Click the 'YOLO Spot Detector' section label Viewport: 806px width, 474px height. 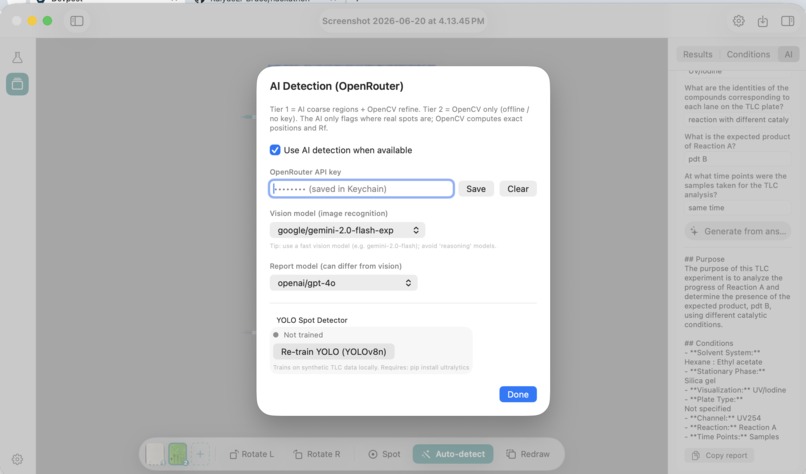point(312,320)
